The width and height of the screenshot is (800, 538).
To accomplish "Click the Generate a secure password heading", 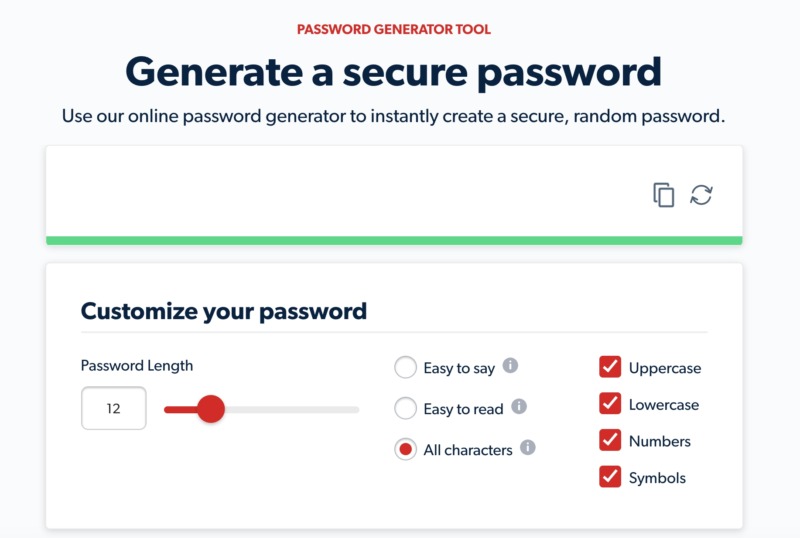I will tap(394, 73).
